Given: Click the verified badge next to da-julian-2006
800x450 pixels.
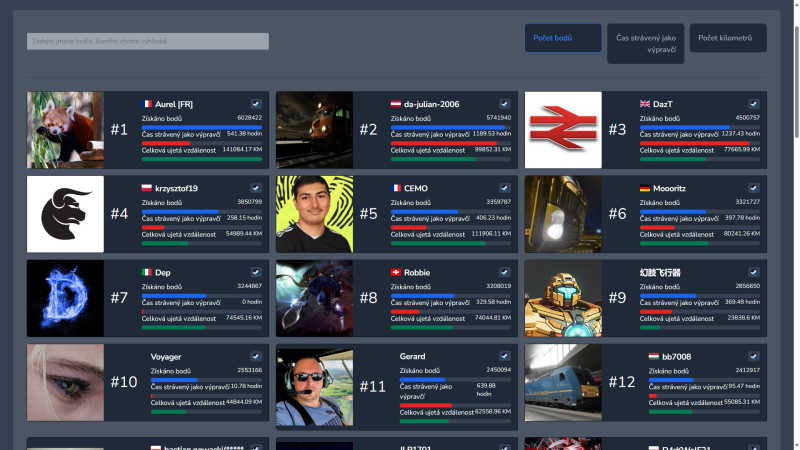Looking at the screenshot, I should [x=505, y=104].
